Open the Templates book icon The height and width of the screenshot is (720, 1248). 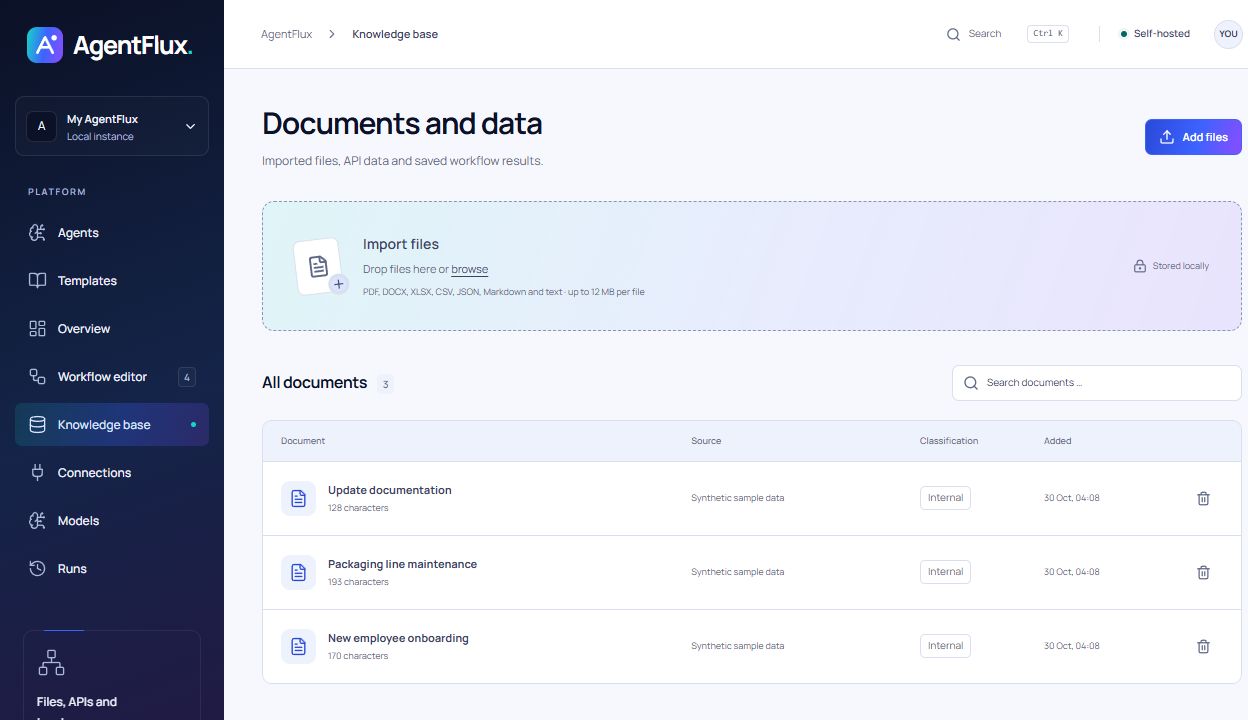click(37, 281)
